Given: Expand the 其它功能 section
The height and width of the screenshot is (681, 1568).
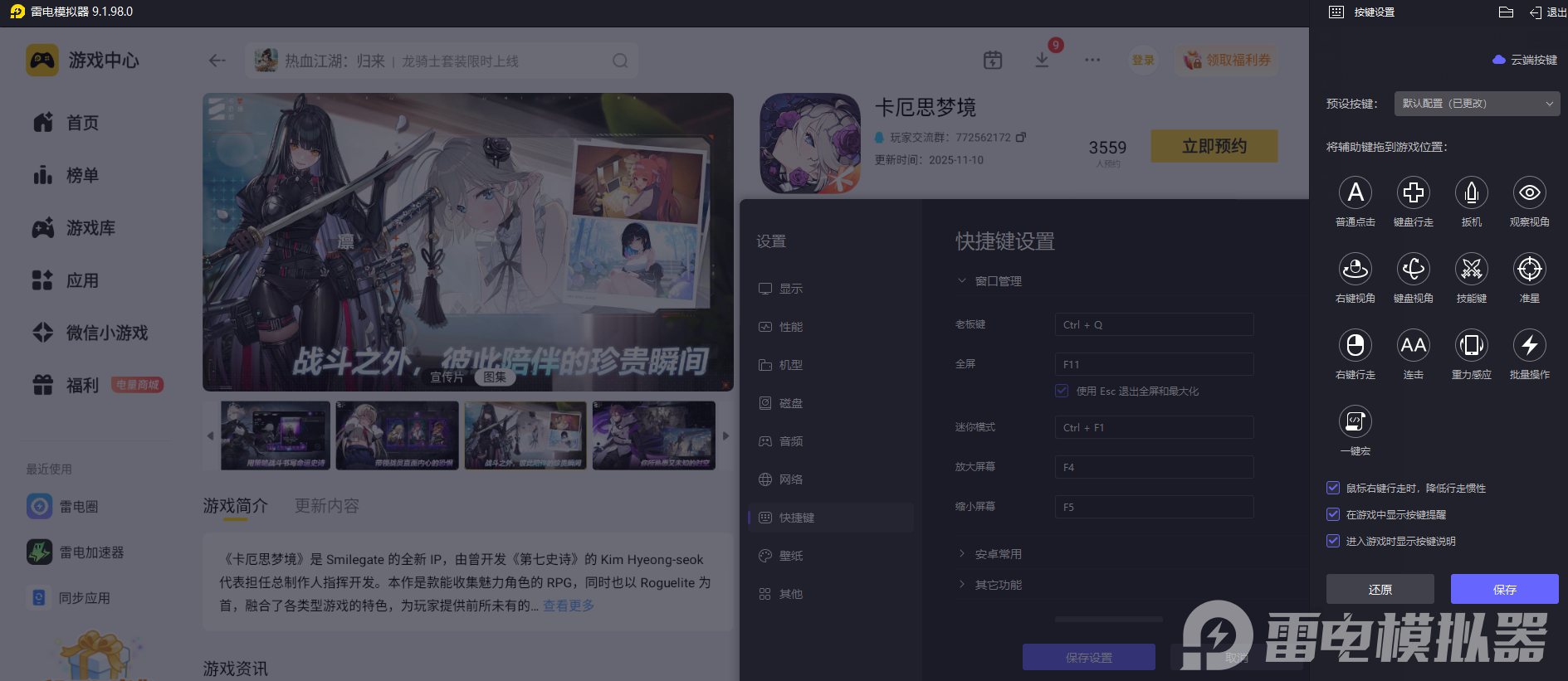Looking at the screenshot, I should coord(989,585).
